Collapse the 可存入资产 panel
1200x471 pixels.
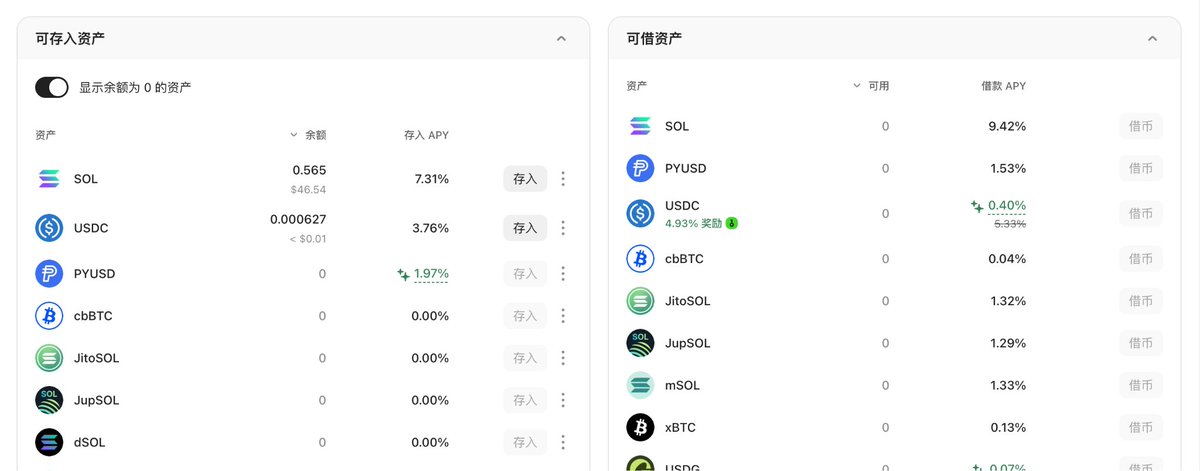point(561,39)
